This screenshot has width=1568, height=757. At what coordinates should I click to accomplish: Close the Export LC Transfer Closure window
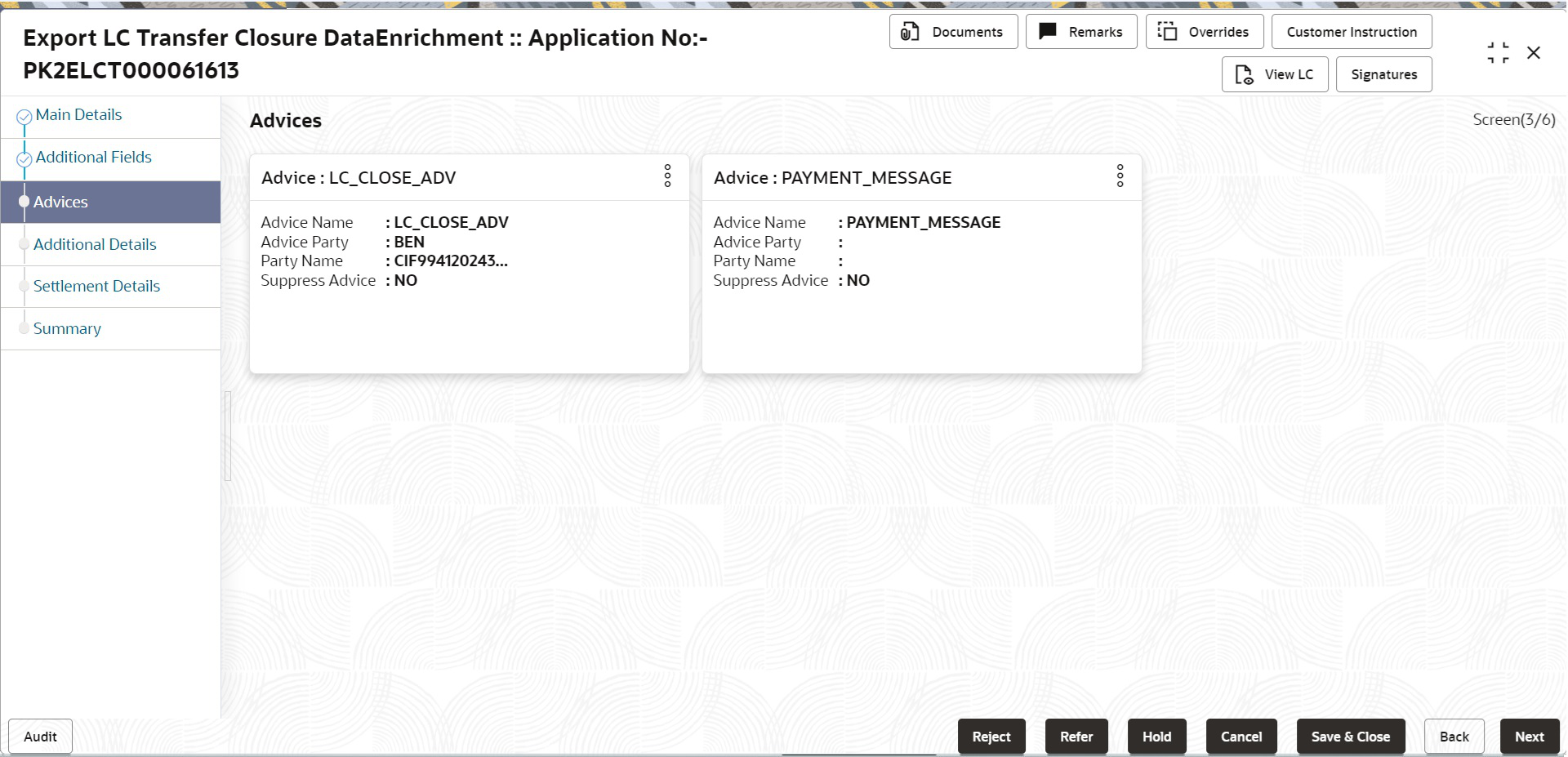(1534, 53)
